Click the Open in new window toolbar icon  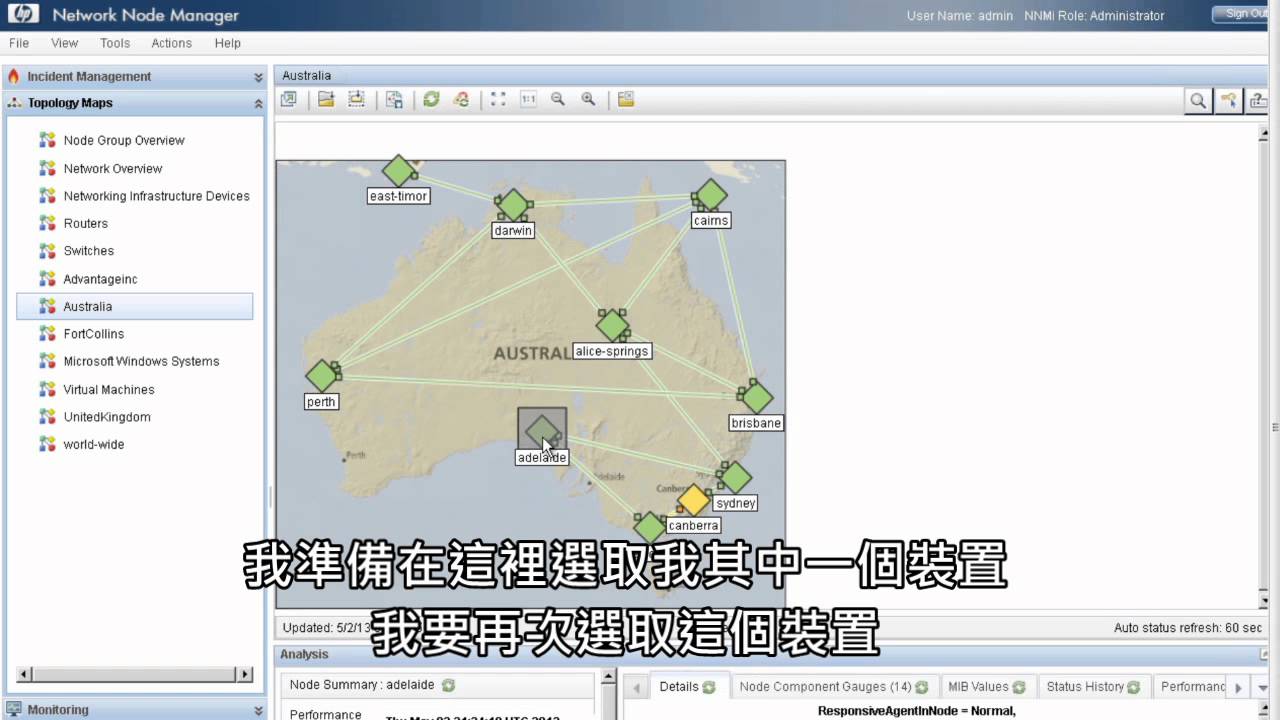(289, 99)
